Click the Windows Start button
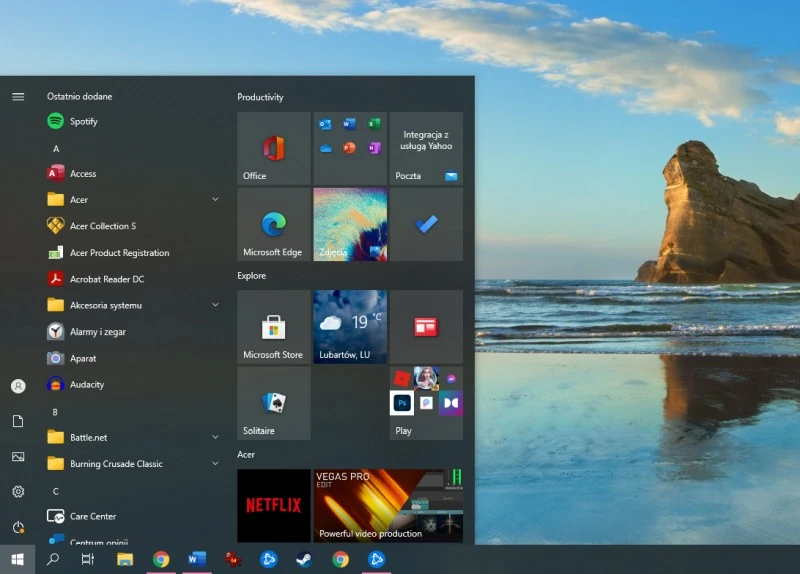This screenshot has width=800, height=574. click(x=17, y=560)
